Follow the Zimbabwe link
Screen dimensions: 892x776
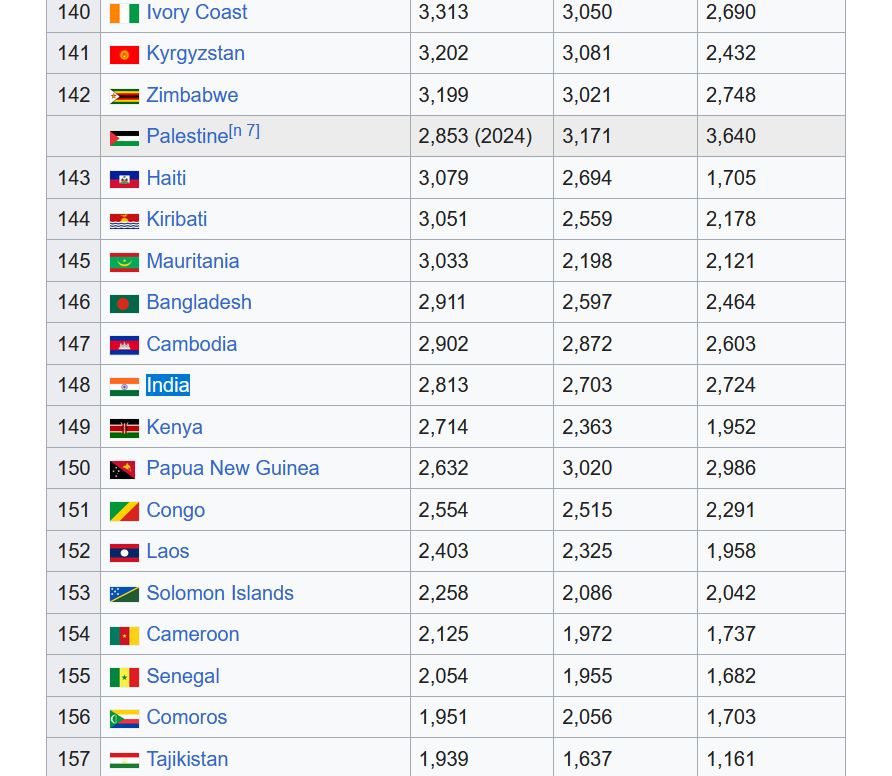pos(192,95)
